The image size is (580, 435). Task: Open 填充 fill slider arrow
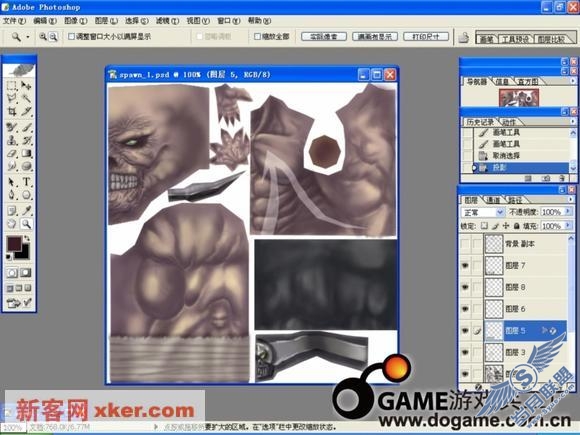pos(568,226)
